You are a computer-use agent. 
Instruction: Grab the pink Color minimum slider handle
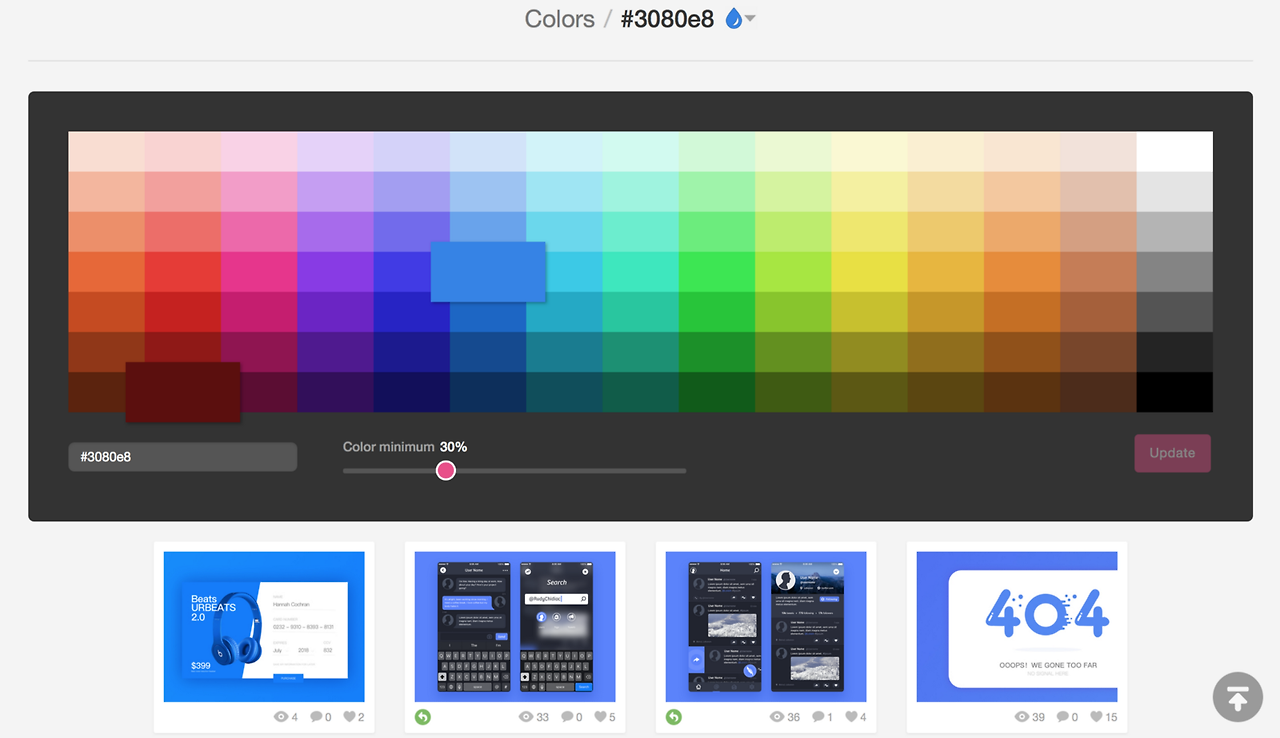446,470
